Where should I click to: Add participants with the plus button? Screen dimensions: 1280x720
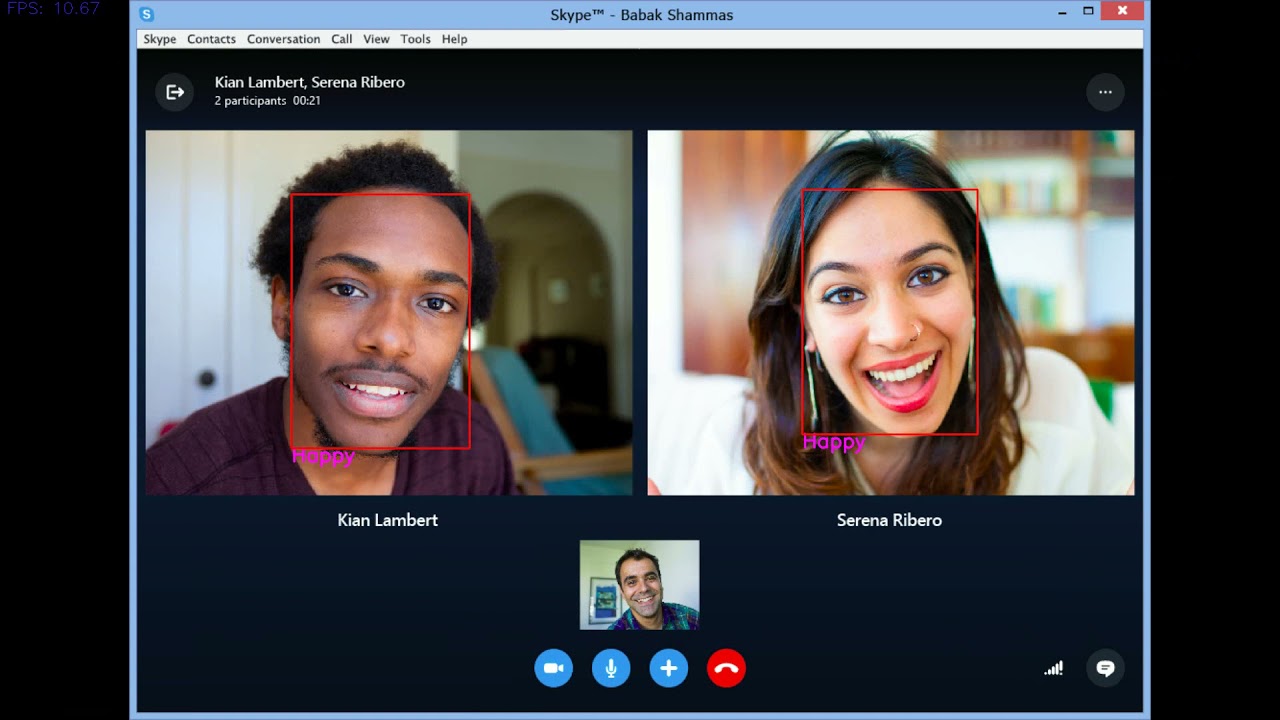click(669, 668)
